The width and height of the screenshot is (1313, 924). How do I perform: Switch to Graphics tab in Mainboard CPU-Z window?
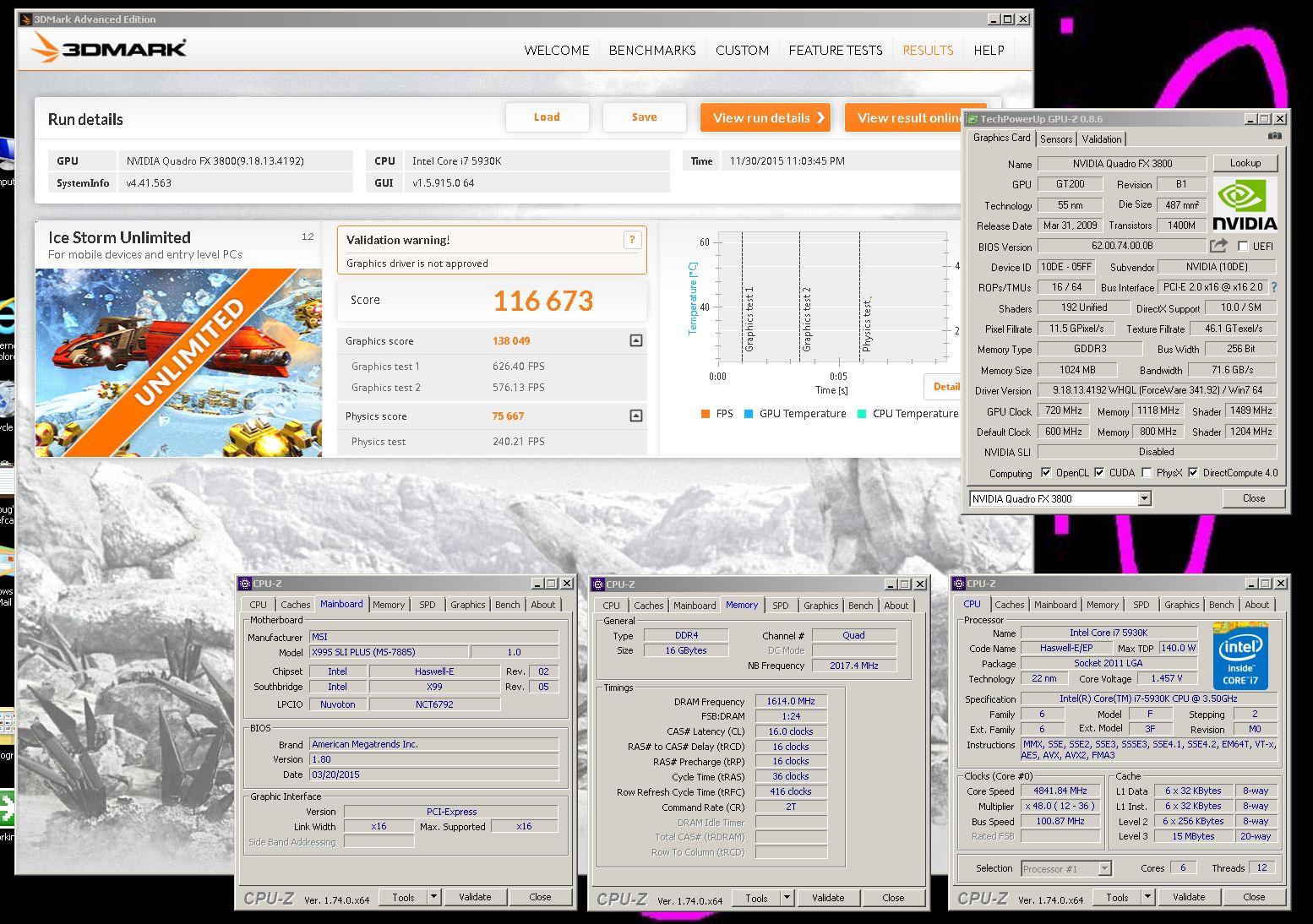467,605
